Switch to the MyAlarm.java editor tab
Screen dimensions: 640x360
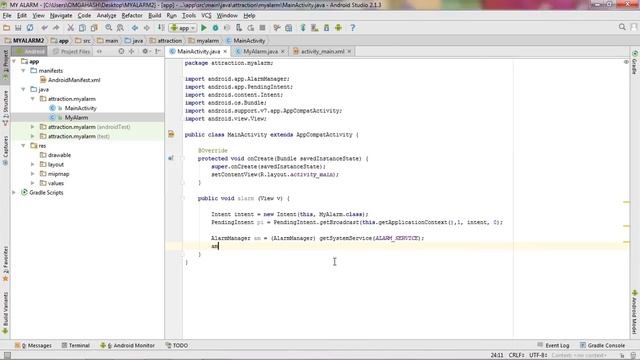click(x=260, y=51)
